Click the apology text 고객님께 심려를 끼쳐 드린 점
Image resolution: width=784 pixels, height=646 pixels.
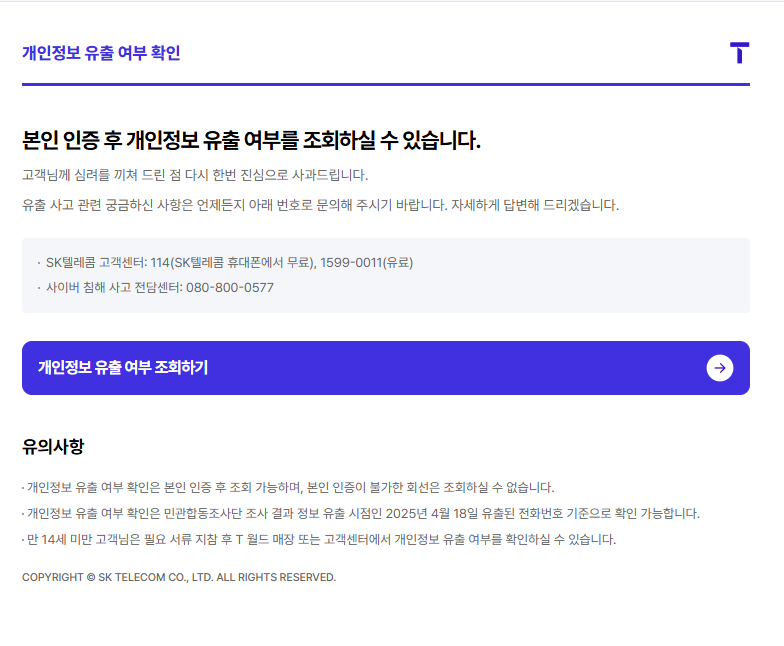click(102, 175)
